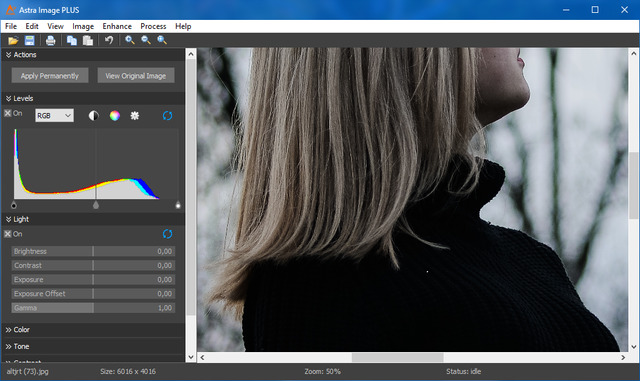Paste from clipboard icon in toolbar
Screen dimensions: 640x381
tap(88, 40)
